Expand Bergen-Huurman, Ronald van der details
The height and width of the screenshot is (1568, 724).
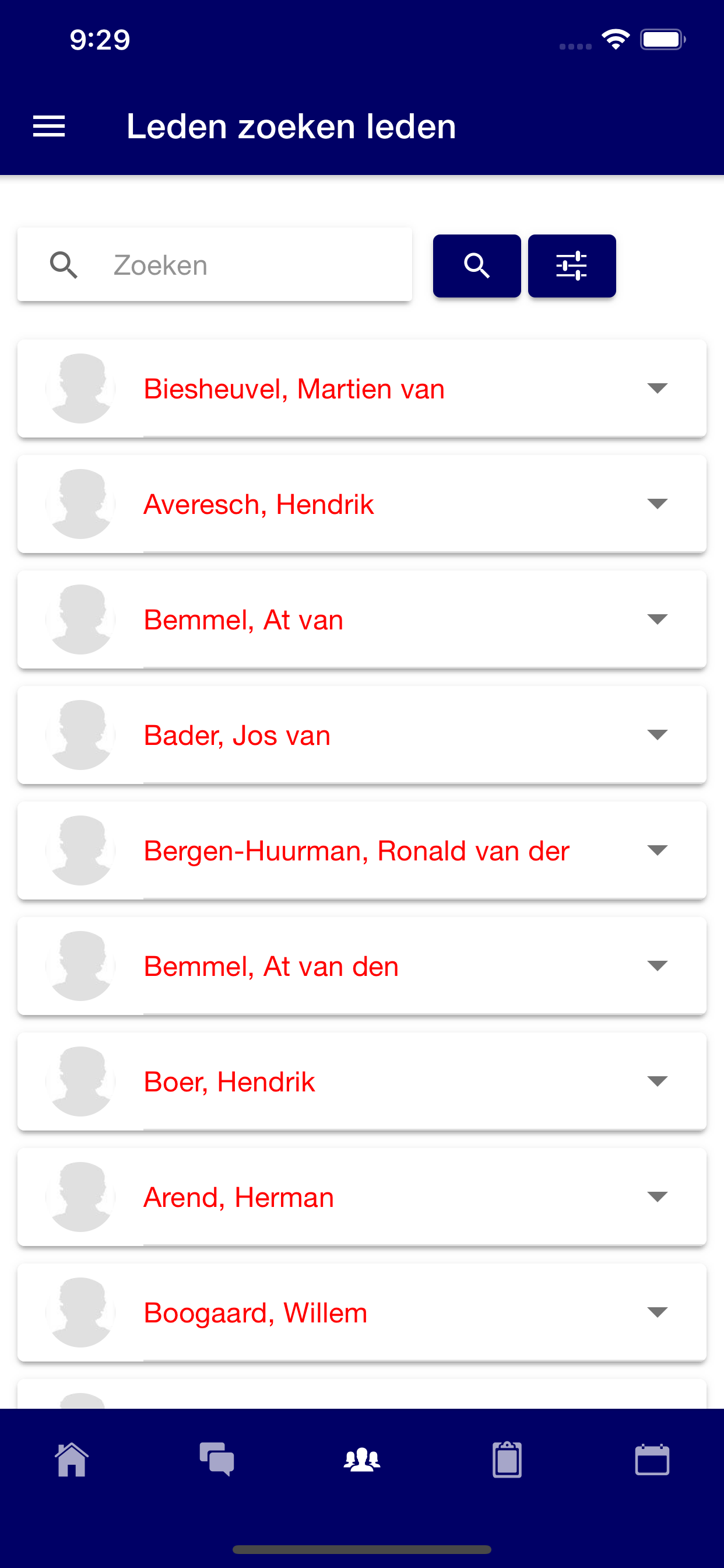point(657,850)
